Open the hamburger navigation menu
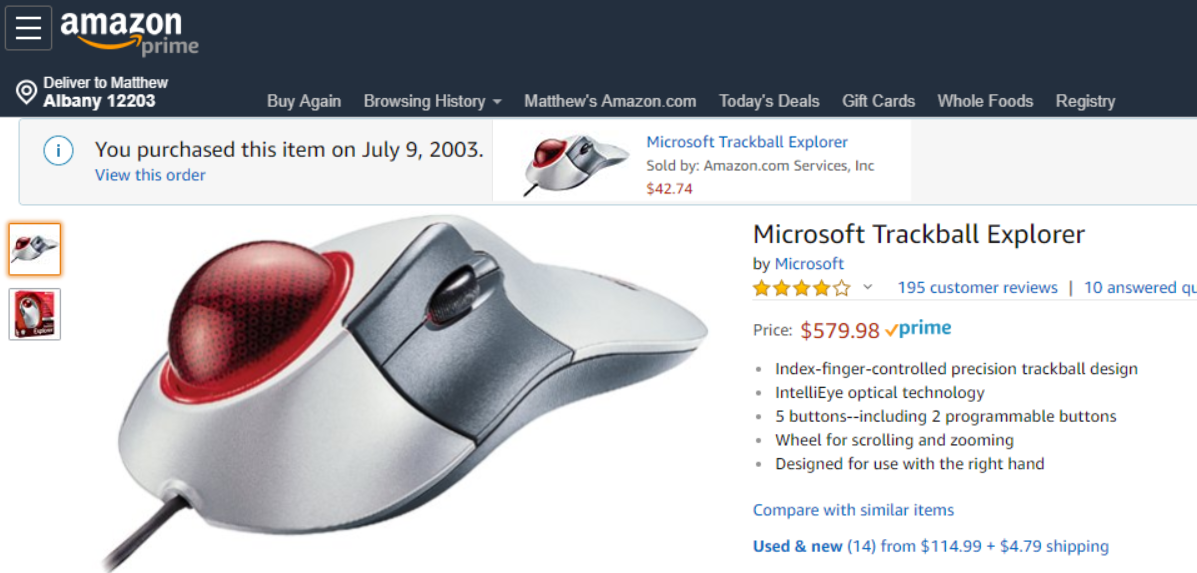 (28, 28)
